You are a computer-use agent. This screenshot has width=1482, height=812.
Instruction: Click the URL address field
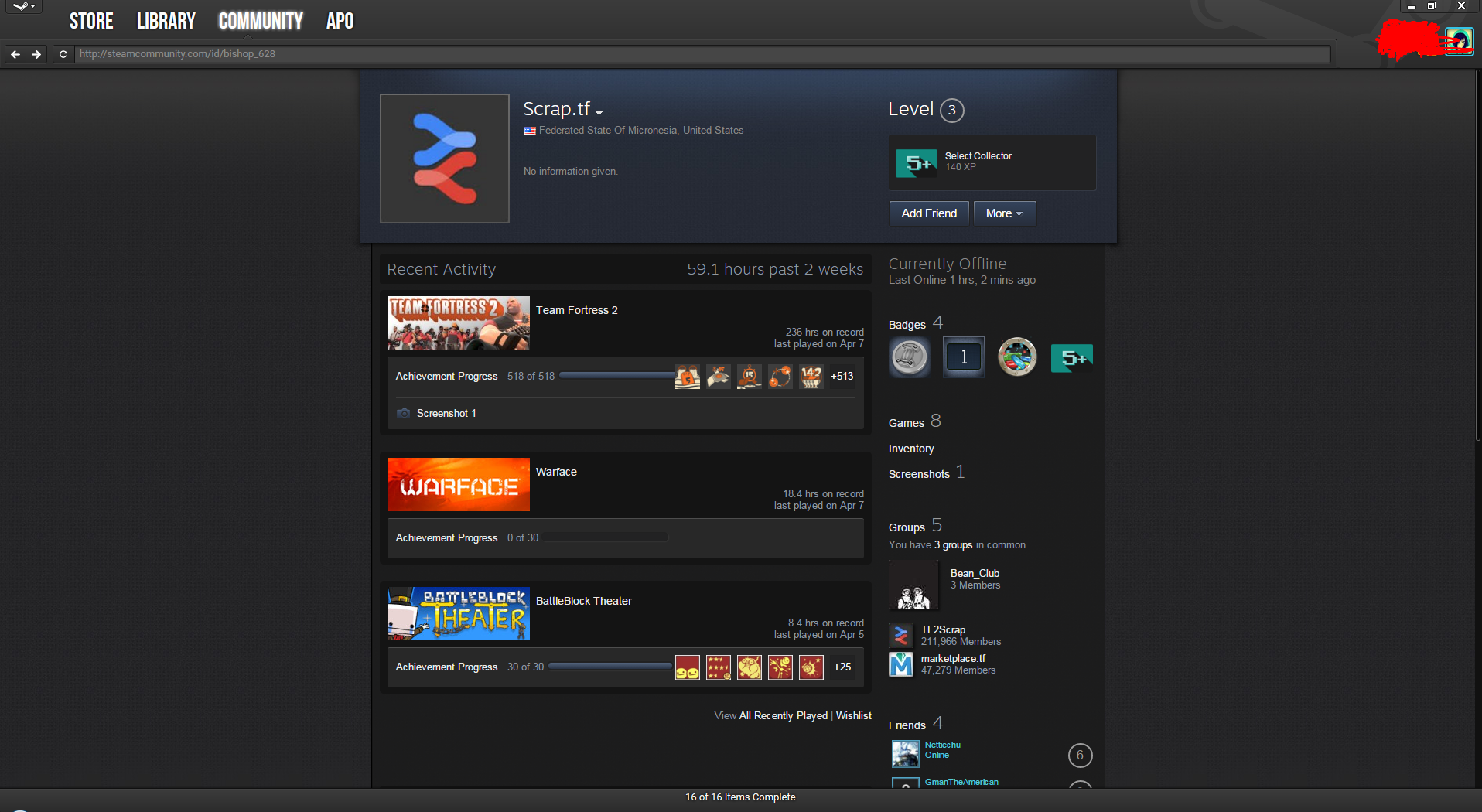pyautogui.click(x=696, y=54)
